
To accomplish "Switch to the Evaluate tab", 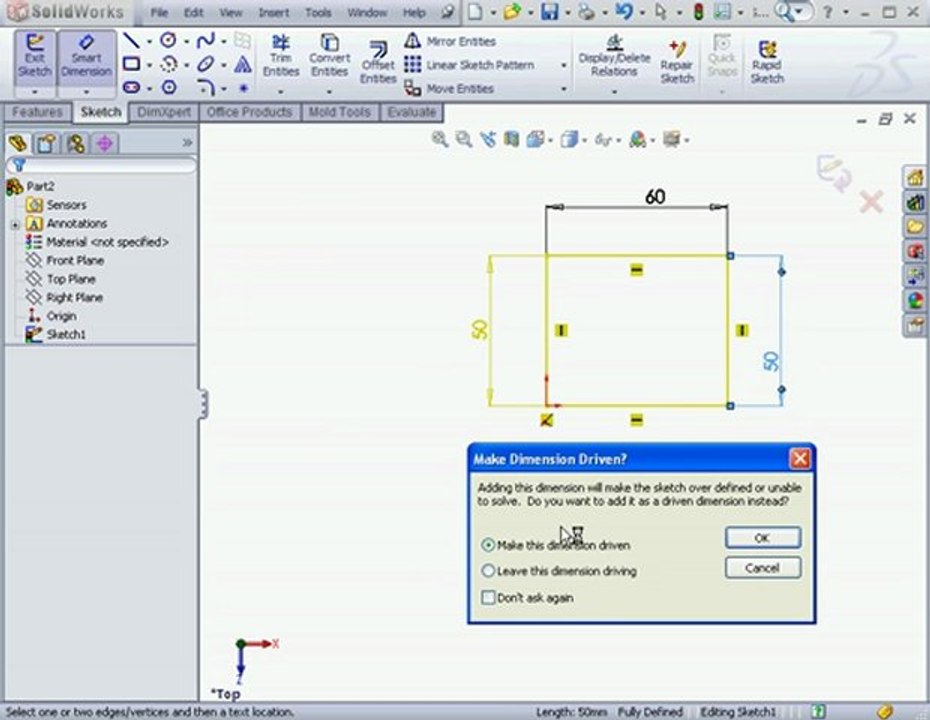I will (x=412, y=112).
